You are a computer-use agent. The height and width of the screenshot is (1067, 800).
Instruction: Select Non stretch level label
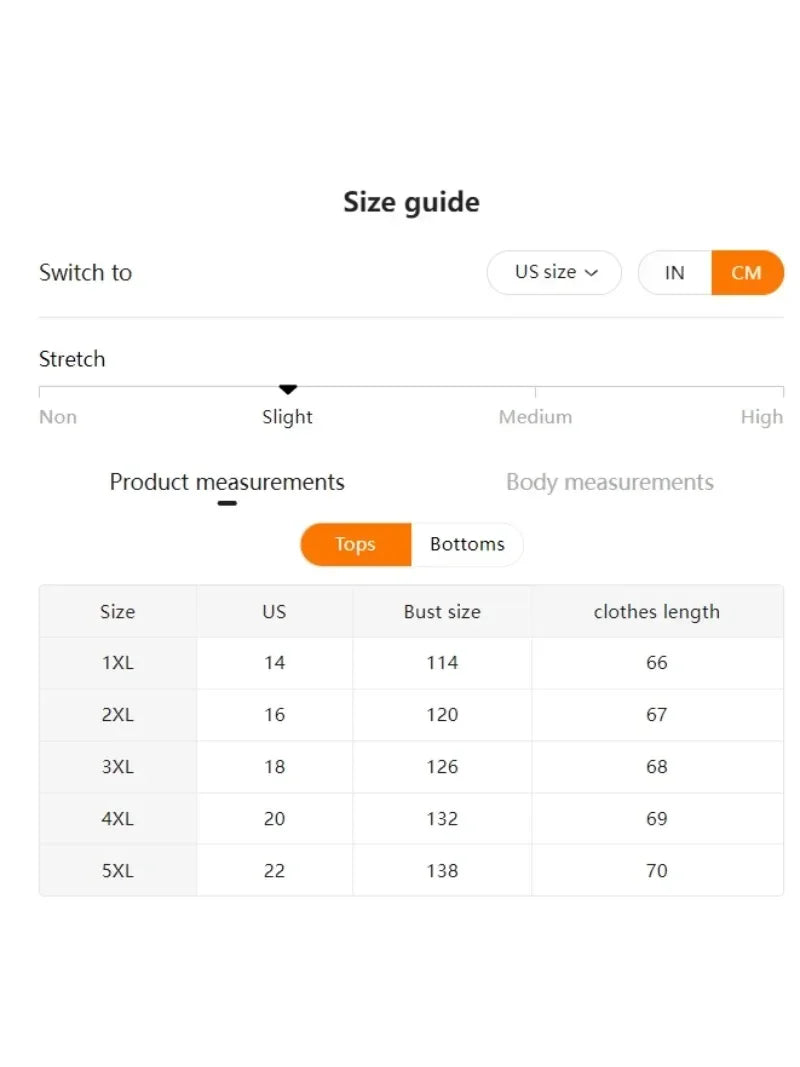point(58,417)
